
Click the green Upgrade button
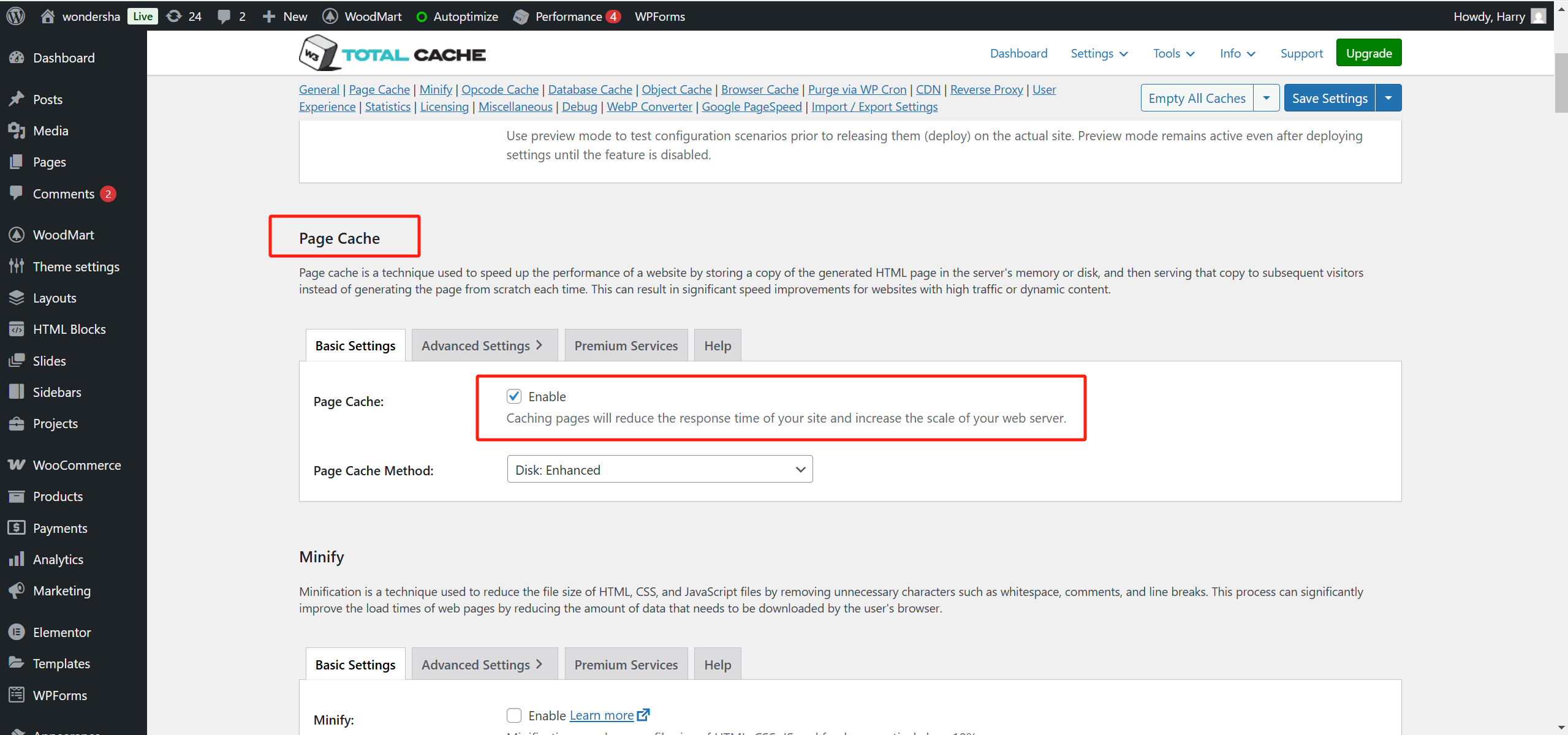click(x=1368, y=53)
